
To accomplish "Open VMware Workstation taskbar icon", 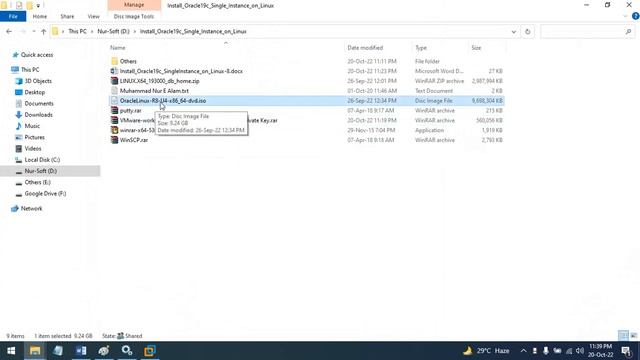I will [150, 351].
